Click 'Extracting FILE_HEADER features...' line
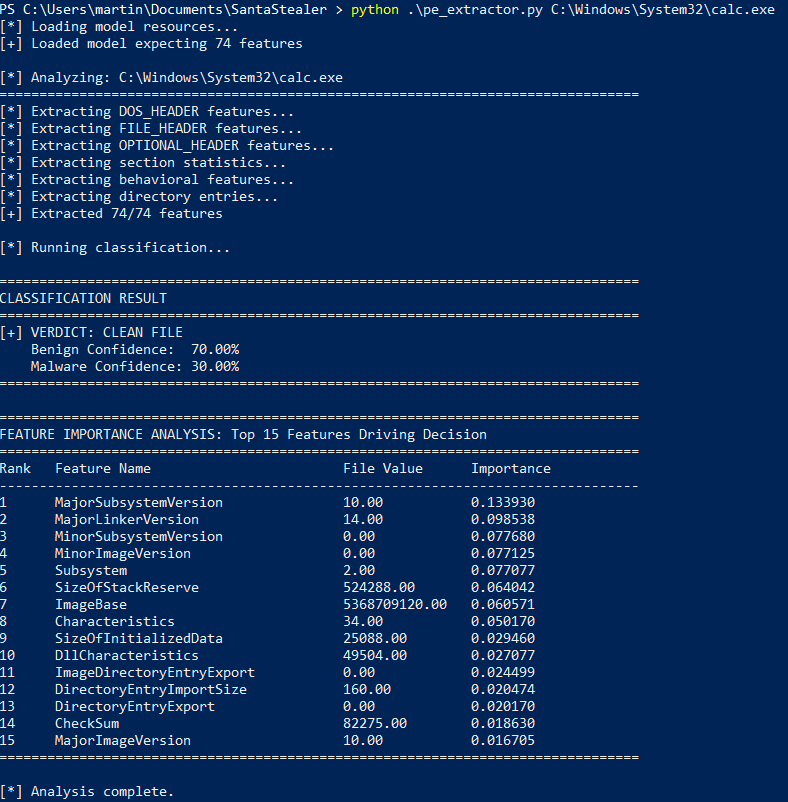The image size is (788, 802). pyautogui.click(x=167, y=128)
